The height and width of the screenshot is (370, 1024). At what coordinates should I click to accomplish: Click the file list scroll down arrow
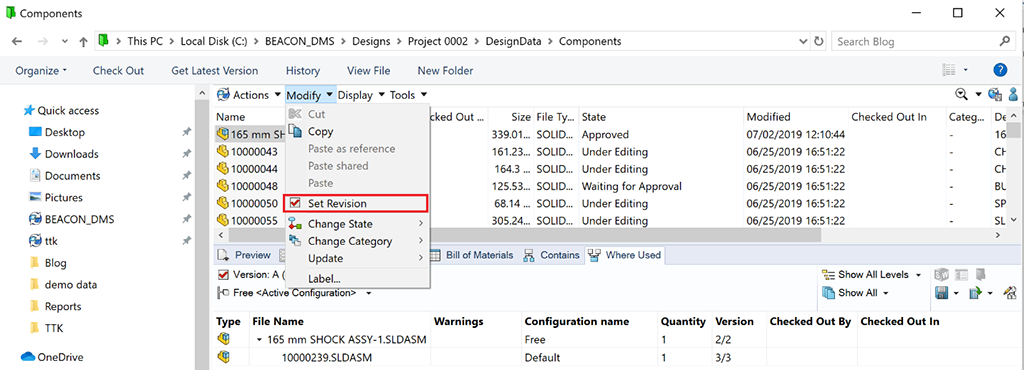tap(1014, 222)
